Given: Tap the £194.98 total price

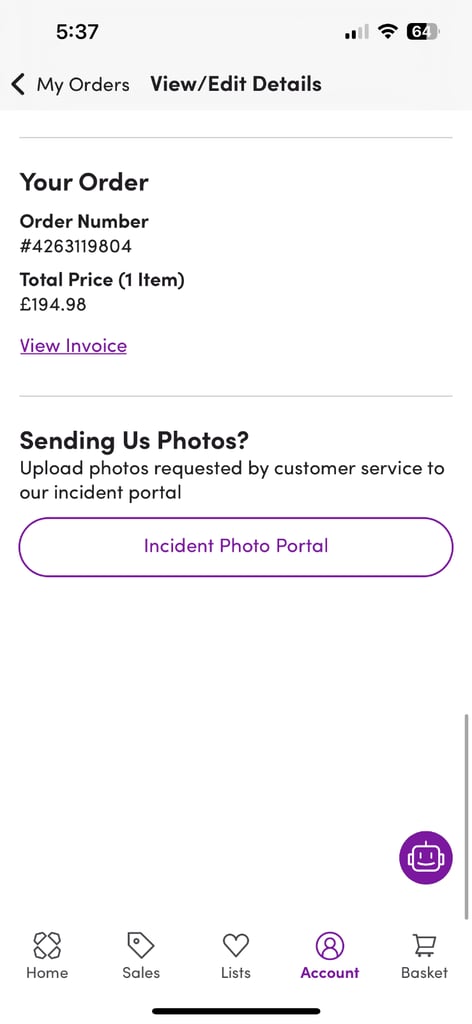Looking at the screenshot, I should pyautogui.click(x=53, y=304).
